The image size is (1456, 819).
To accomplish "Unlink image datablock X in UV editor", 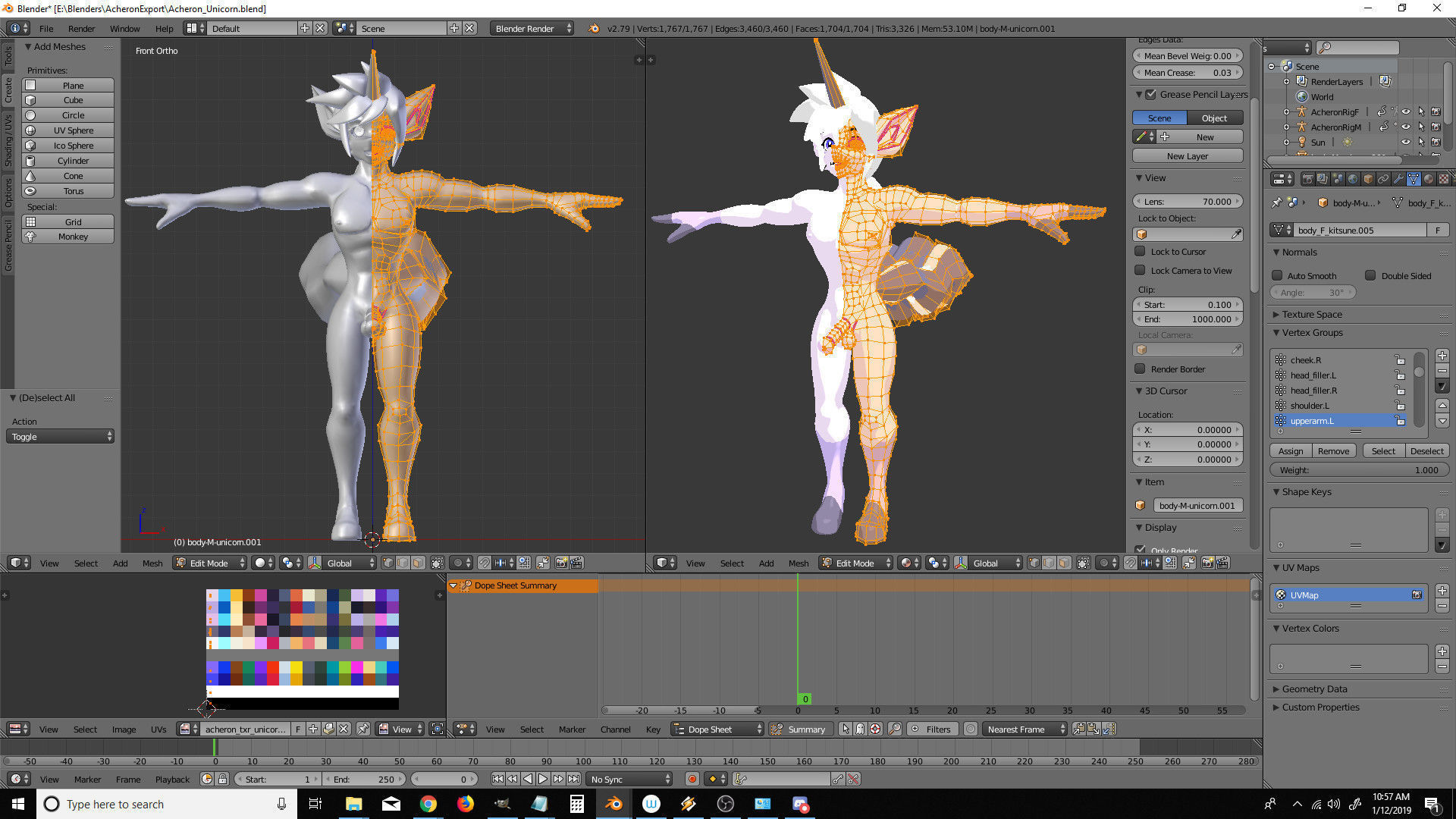I will point(344,729).
